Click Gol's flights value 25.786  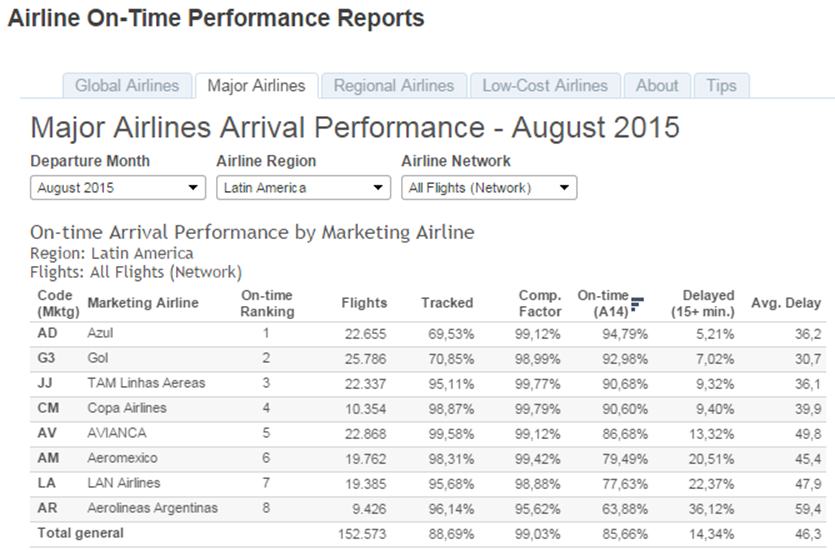coord(365,359)
